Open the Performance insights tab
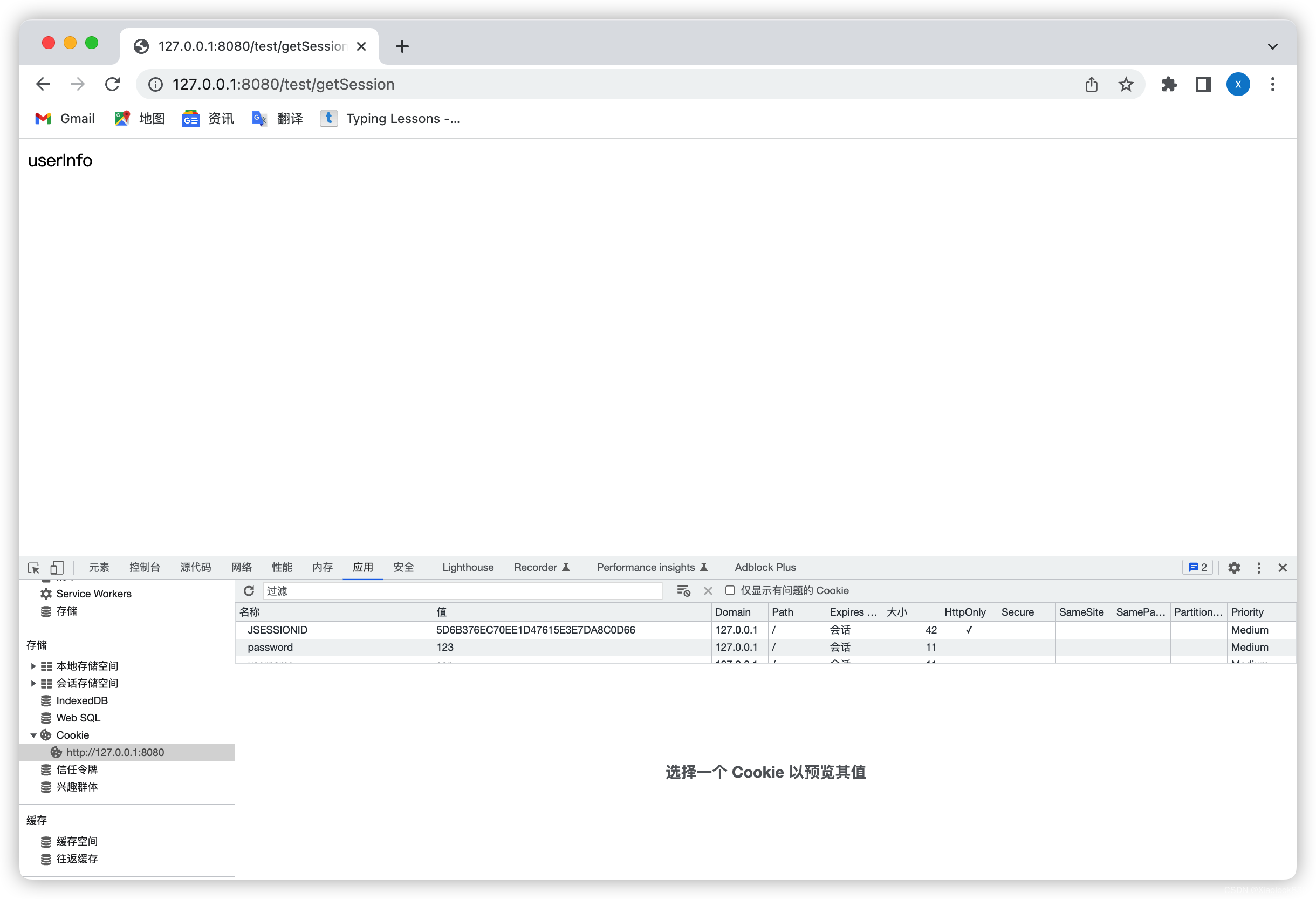 pyautogui.click(x=652, y=568)
